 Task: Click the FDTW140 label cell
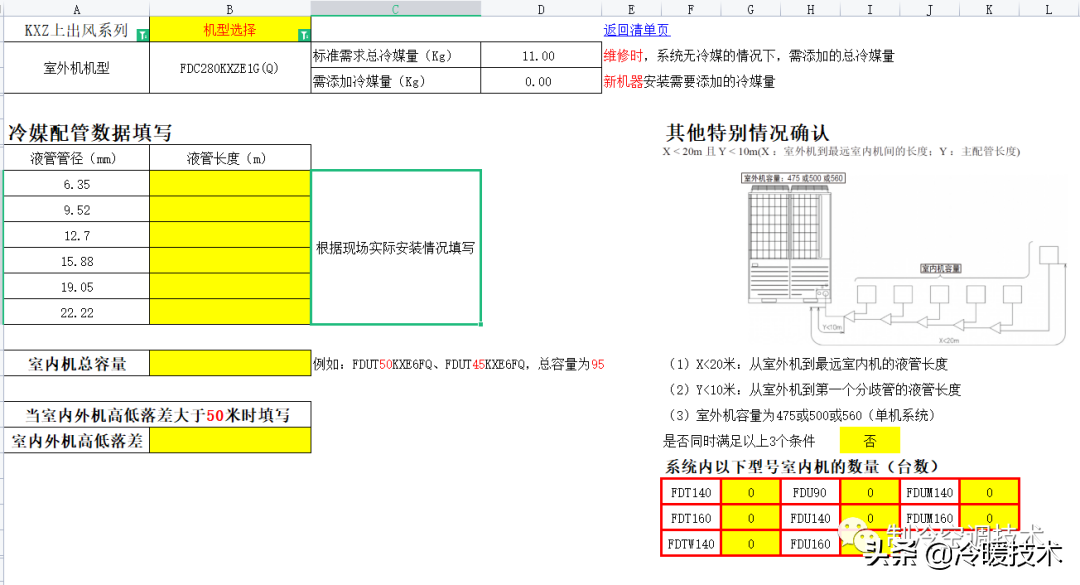(x=689, y=543)
